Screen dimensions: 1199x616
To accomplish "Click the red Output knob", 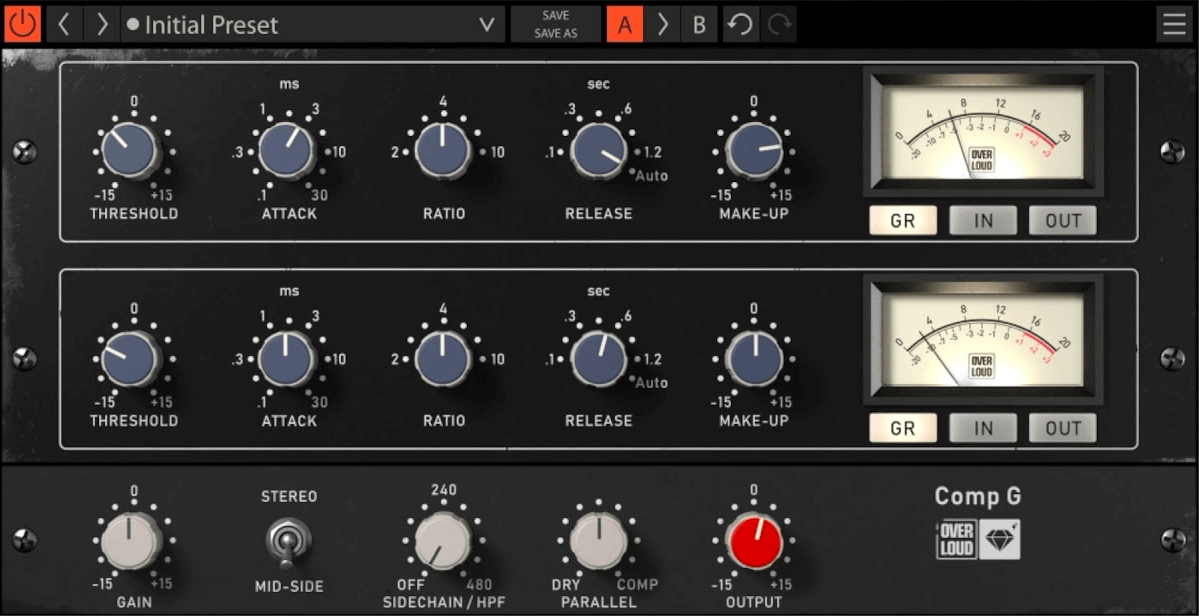I will [754, 541].
